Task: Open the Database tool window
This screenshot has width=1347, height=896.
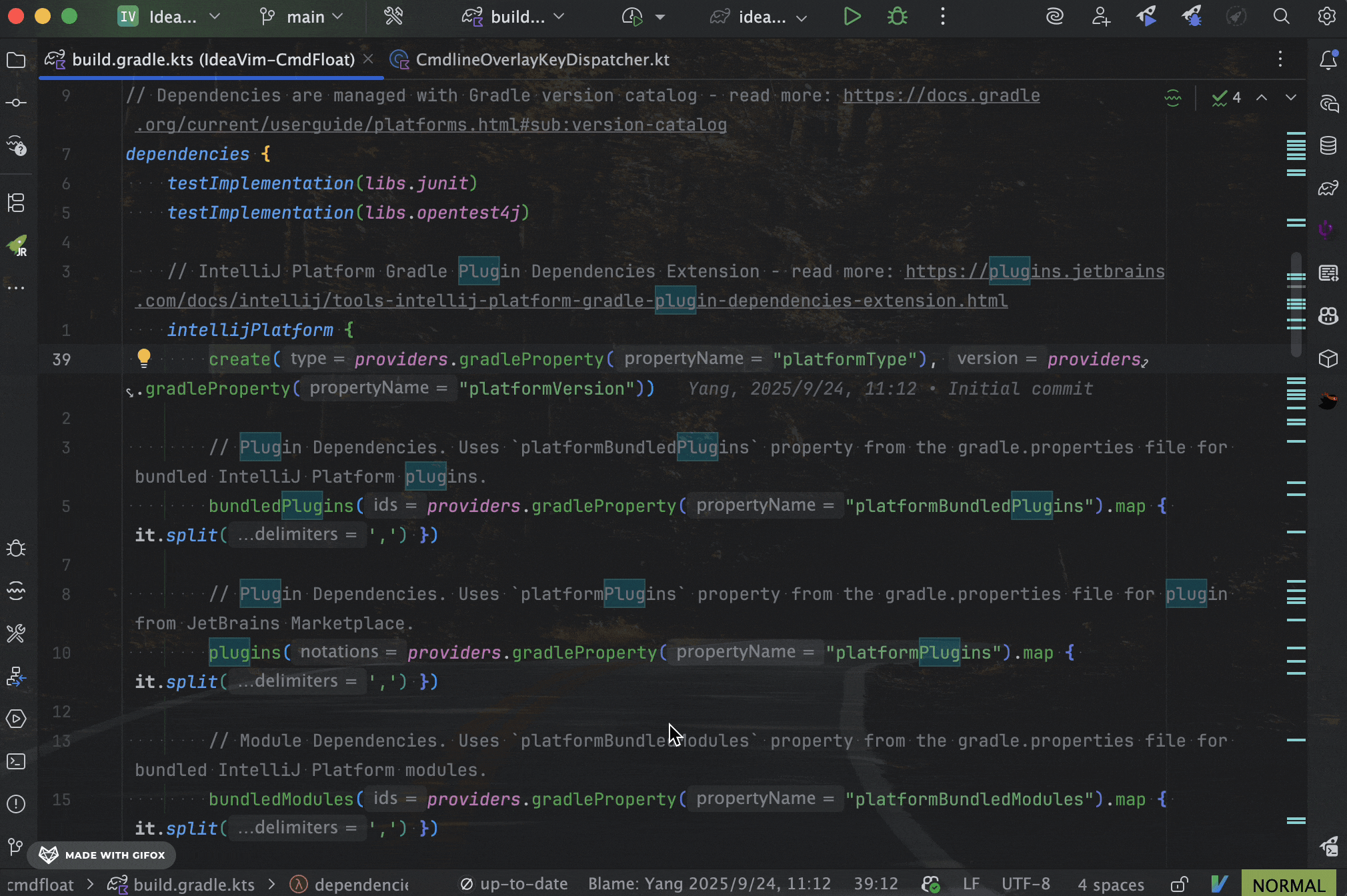Action: pyautogui.click(x=1328, y=146)
